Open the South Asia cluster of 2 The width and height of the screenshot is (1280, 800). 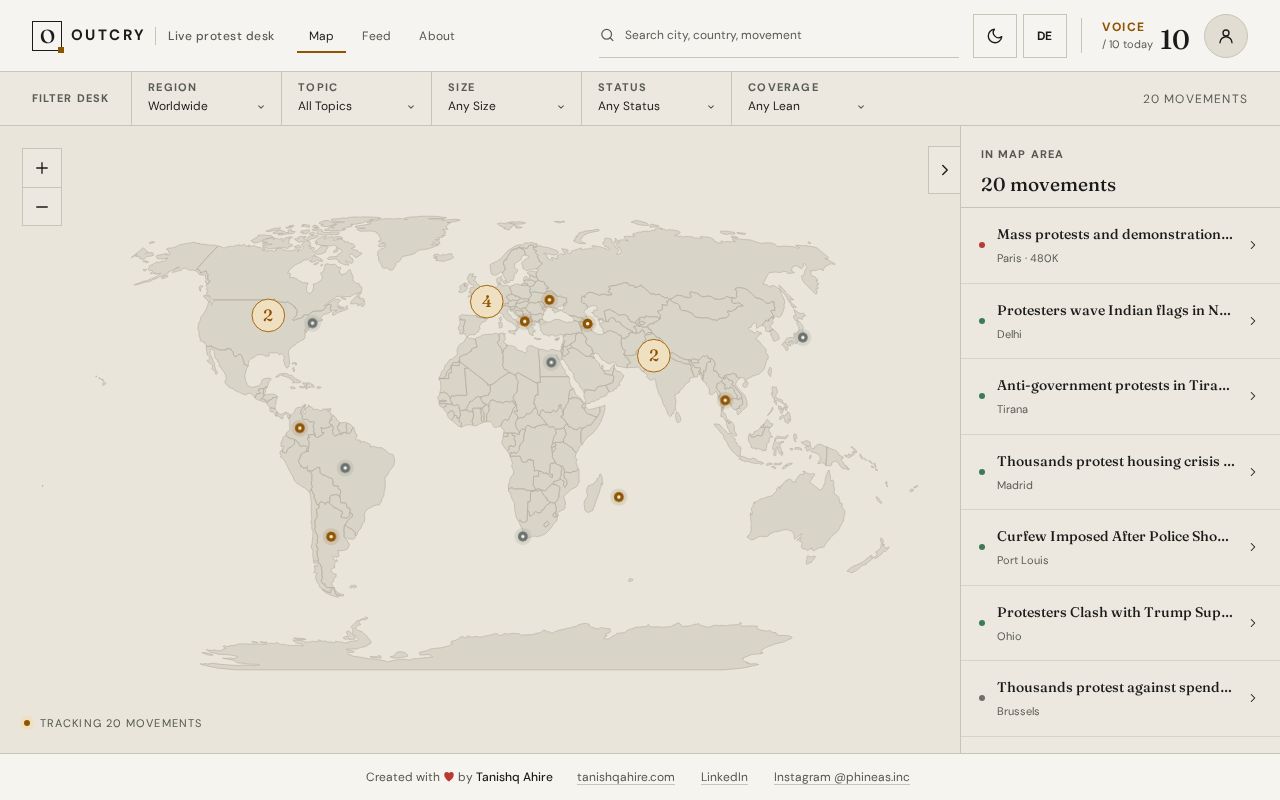coord(654,355)
